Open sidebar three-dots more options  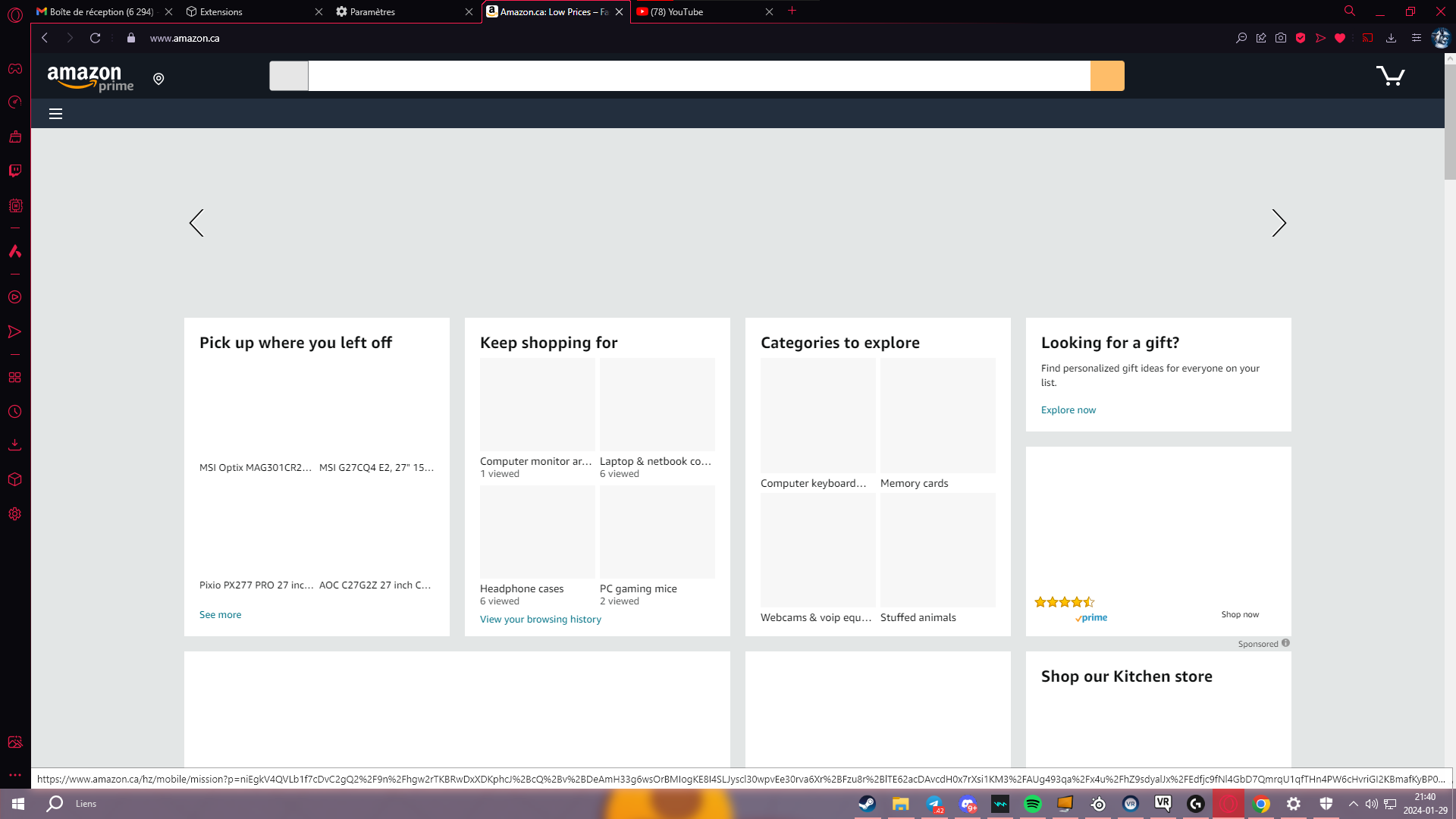[15, 775]
